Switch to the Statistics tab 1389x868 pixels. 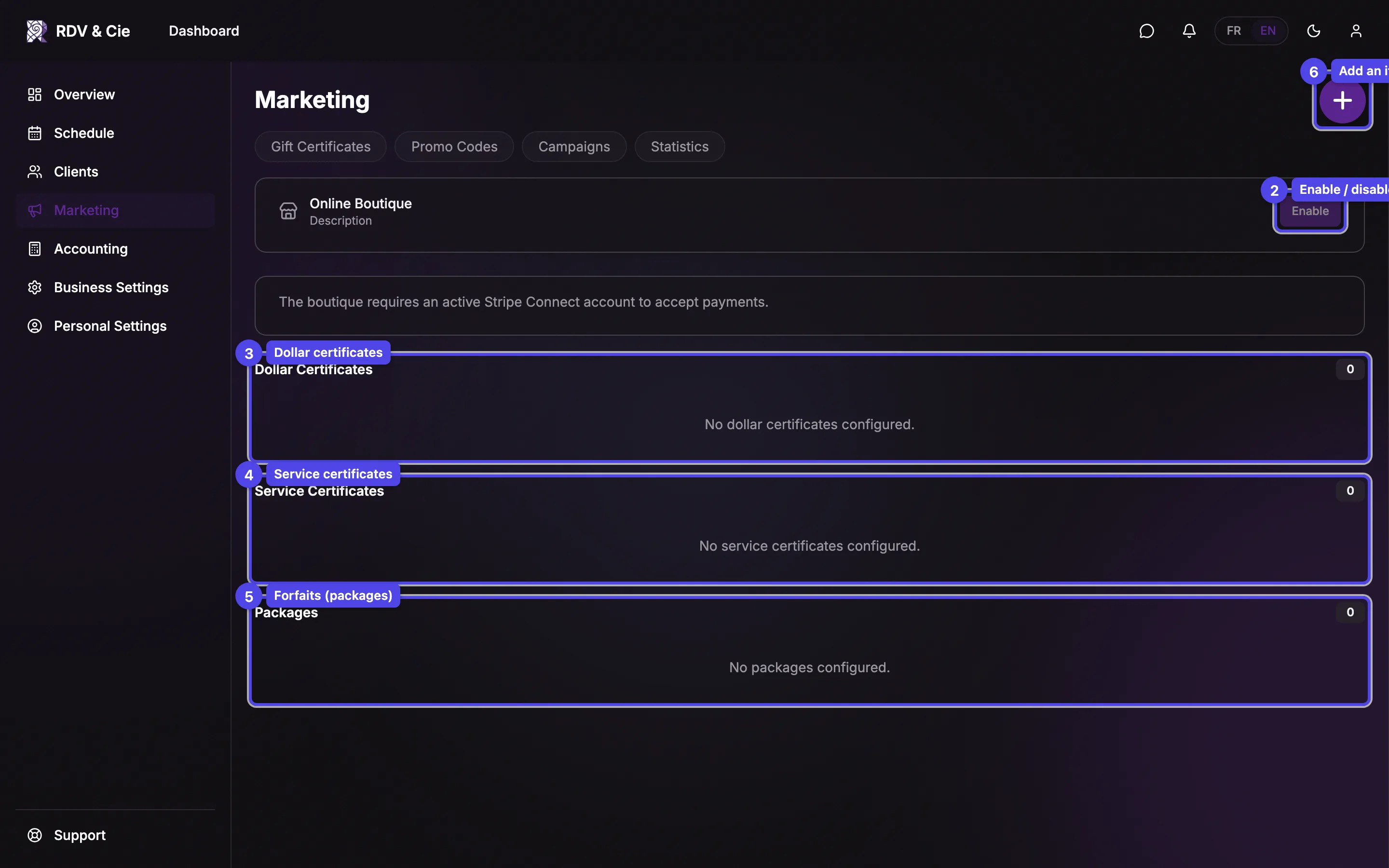pyautogui.click(x=680, y=147)
